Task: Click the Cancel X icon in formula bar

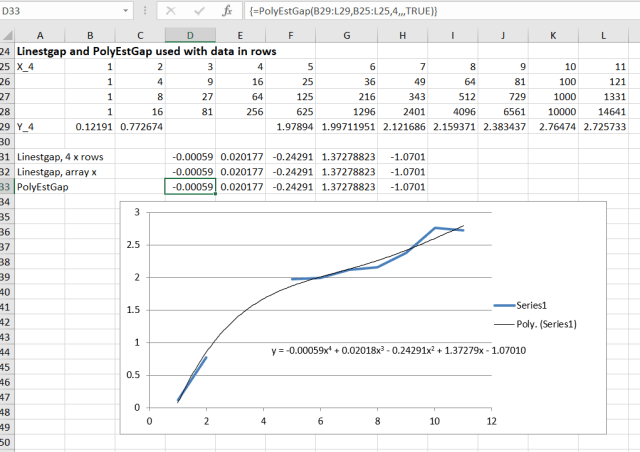Action: [x=170, y=10]
